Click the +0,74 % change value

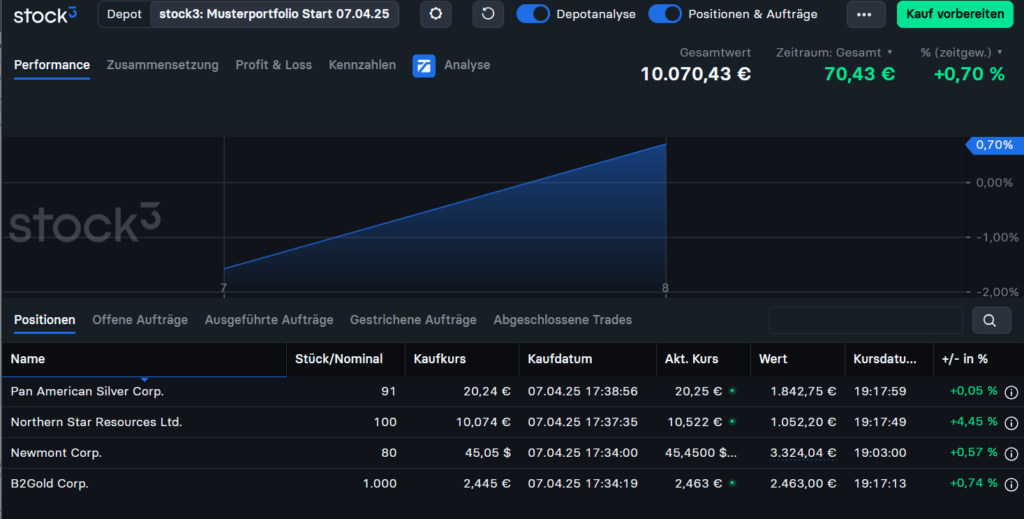[974, 483]
